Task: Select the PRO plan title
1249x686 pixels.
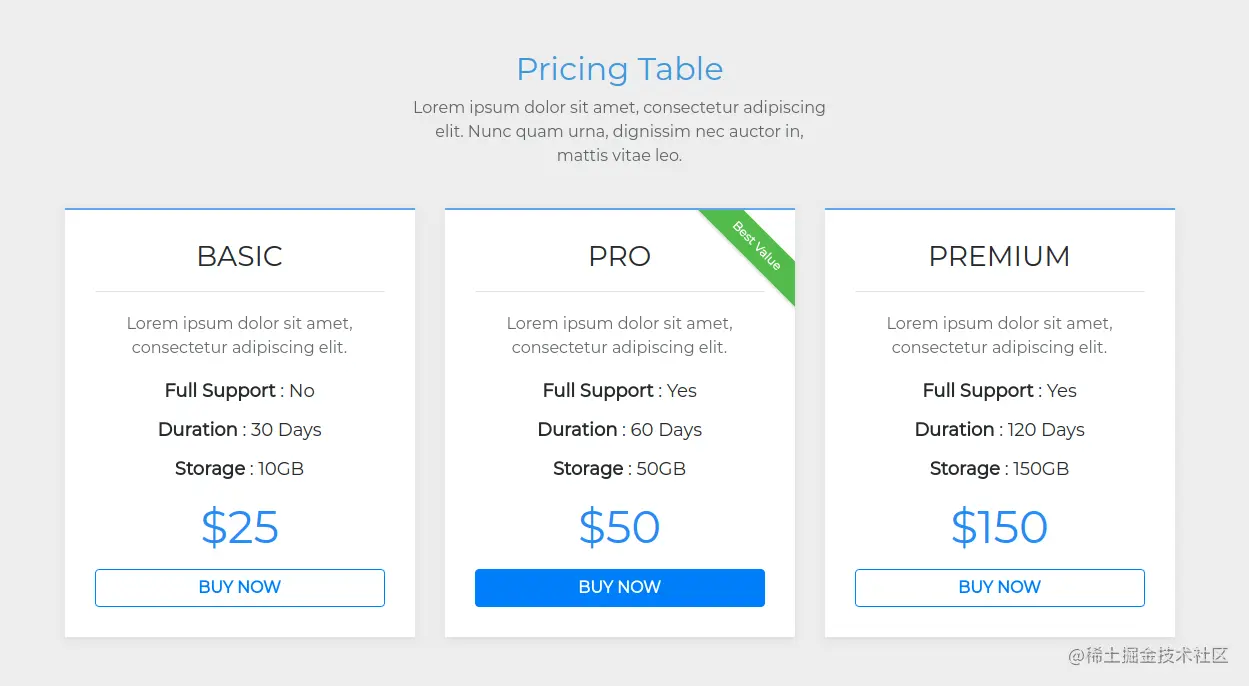Action: click(619, 256)
